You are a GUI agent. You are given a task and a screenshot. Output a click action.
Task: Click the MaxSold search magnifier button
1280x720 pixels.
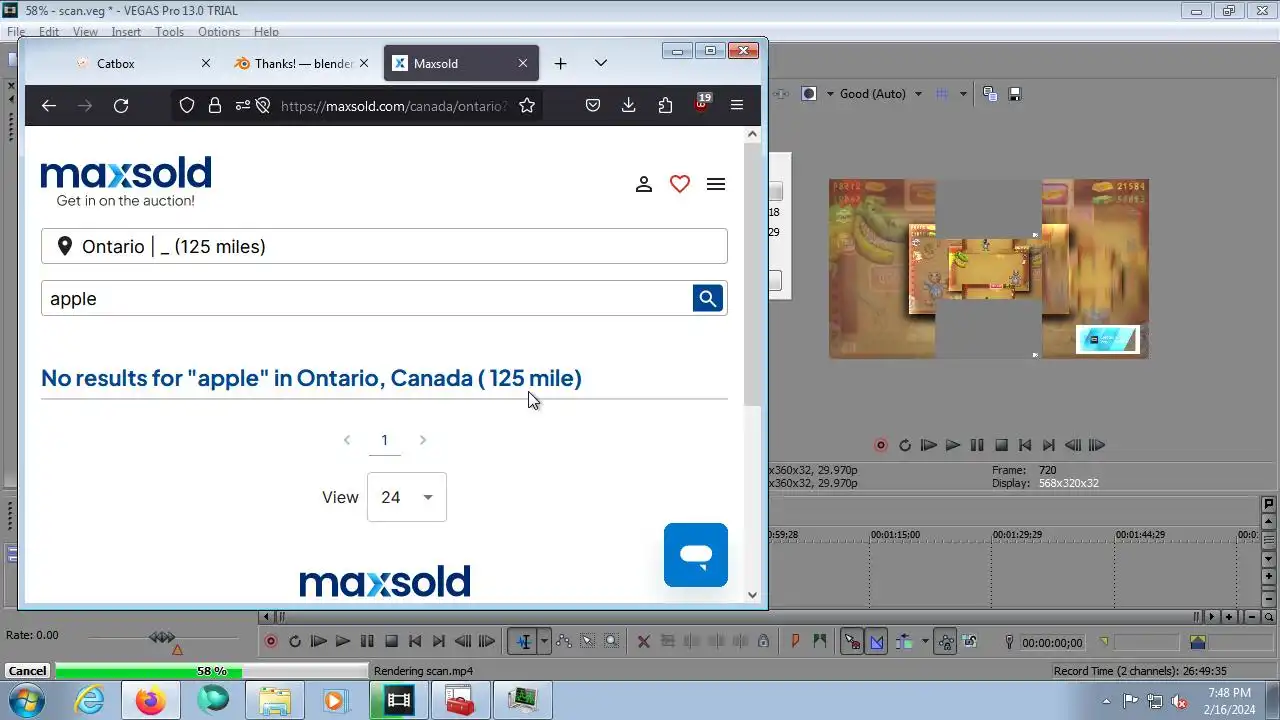[x=707, y=298]
